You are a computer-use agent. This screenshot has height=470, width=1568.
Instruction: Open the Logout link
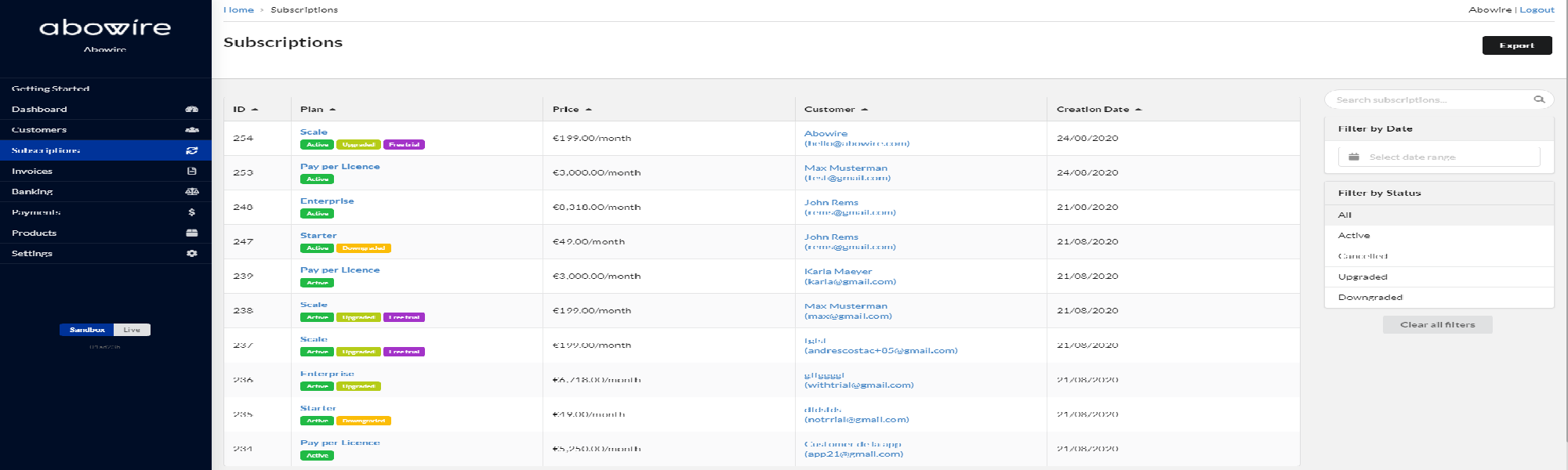1537,10
